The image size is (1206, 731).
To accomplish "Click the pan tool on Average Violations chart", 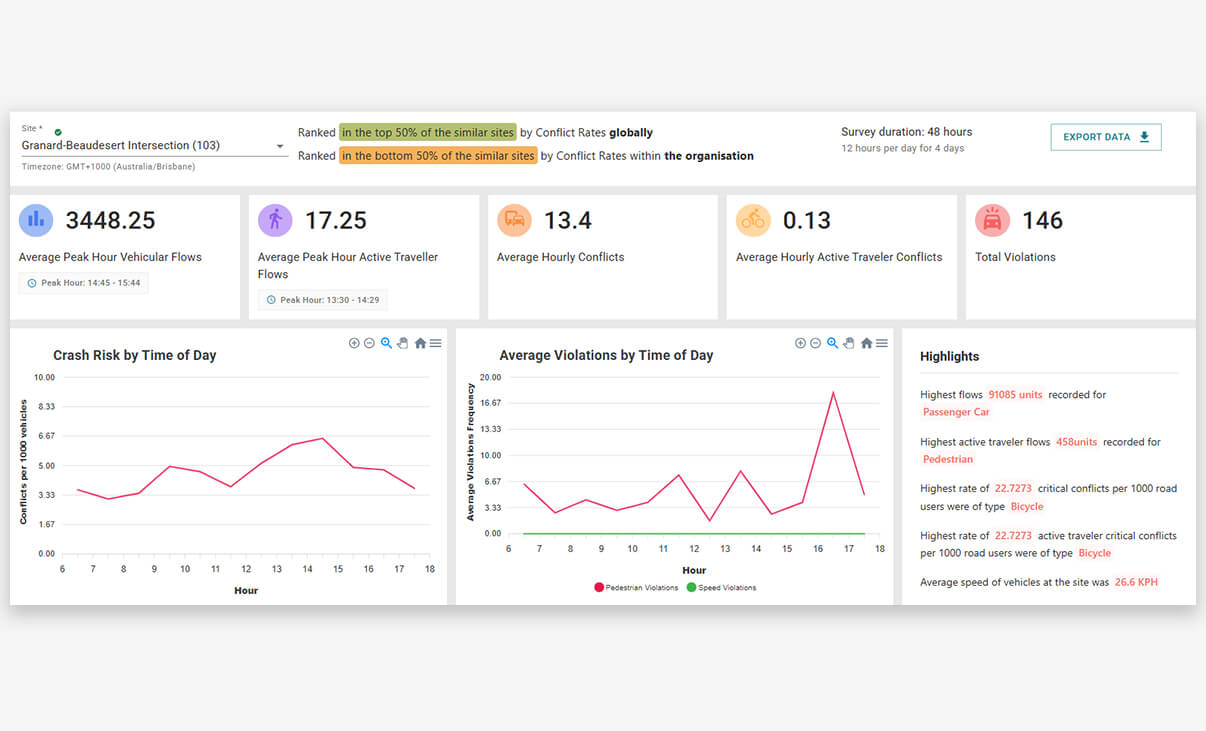I will (x=848, y=343).
